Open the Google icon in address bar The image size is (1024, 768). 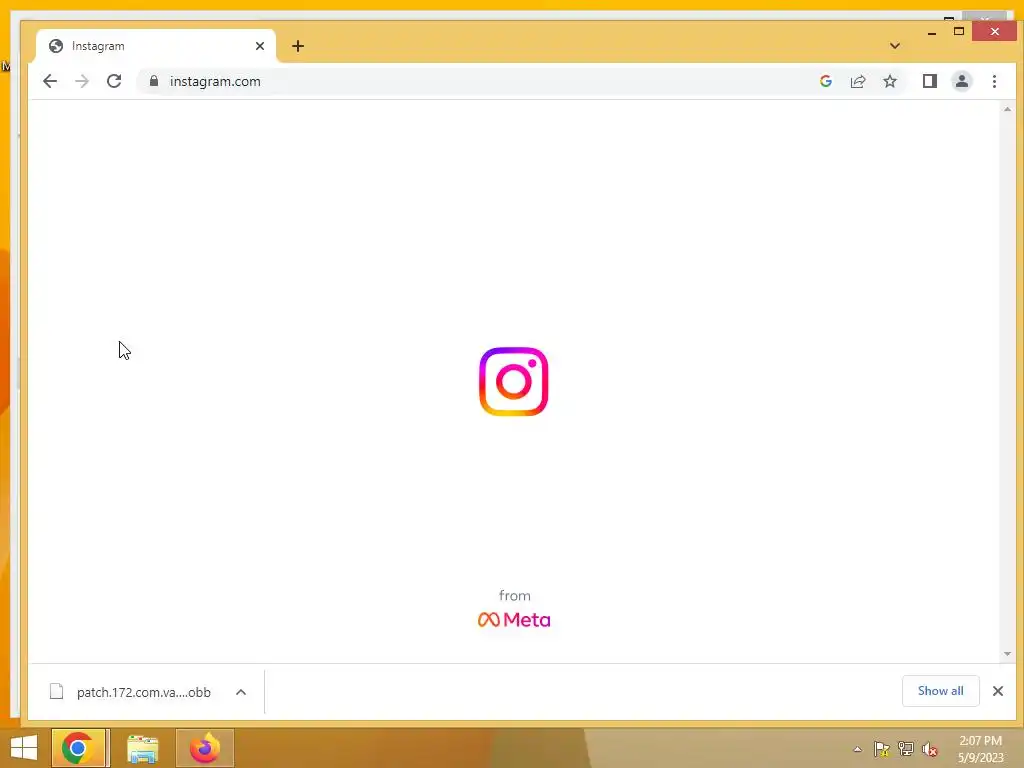(825, 81)
